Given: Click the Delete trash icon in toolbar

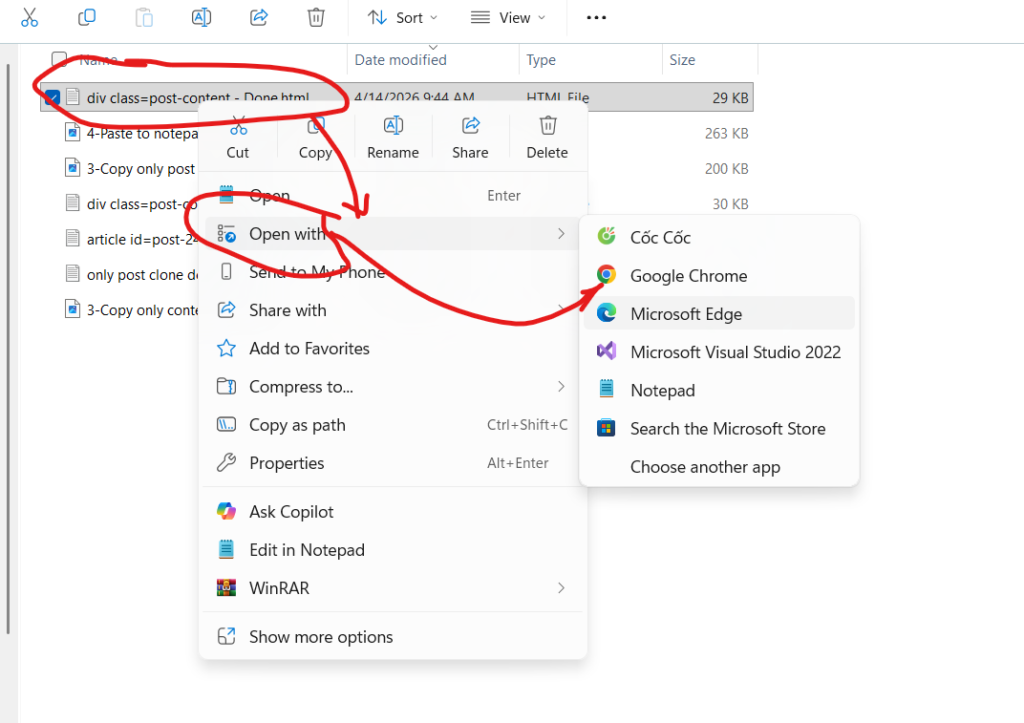Looking at the screenshot, I should pyautogui.click(x=316, y=17).
